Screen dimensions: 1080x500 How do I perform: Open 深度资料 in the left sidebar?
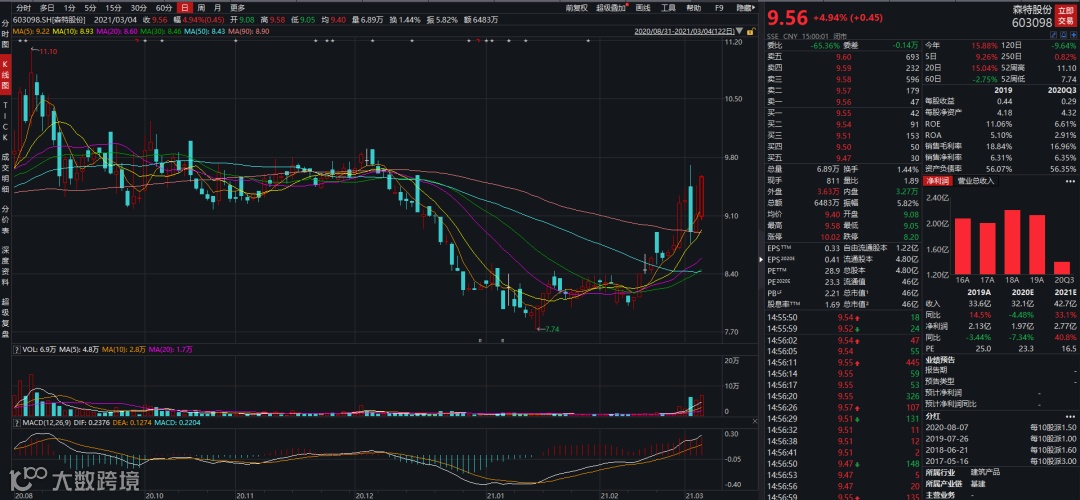6,265
